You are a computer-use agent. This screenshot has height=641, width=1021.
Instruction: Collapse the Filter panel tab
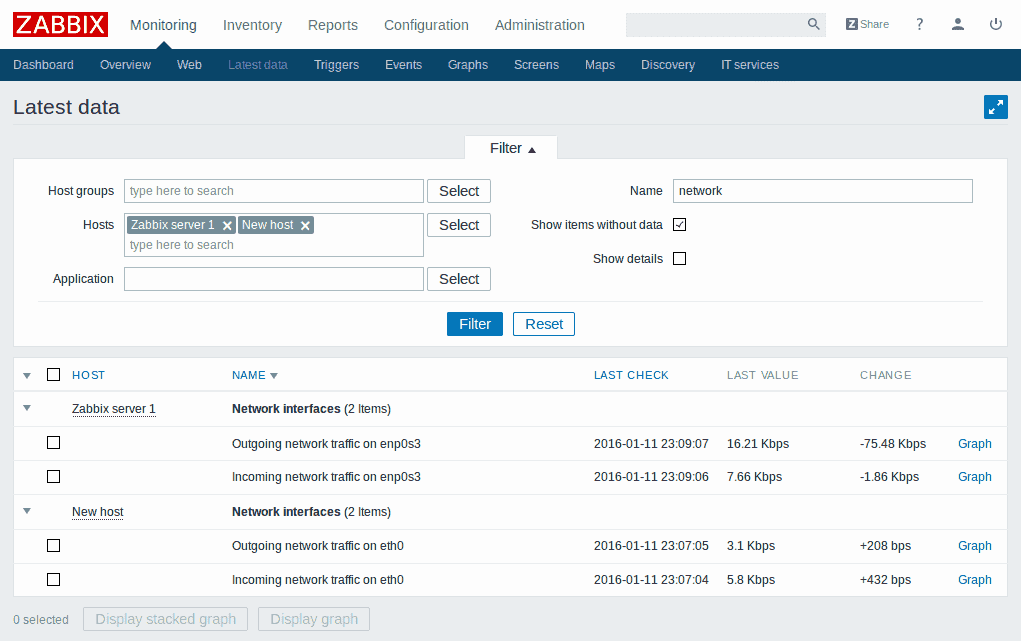[511, 148]
